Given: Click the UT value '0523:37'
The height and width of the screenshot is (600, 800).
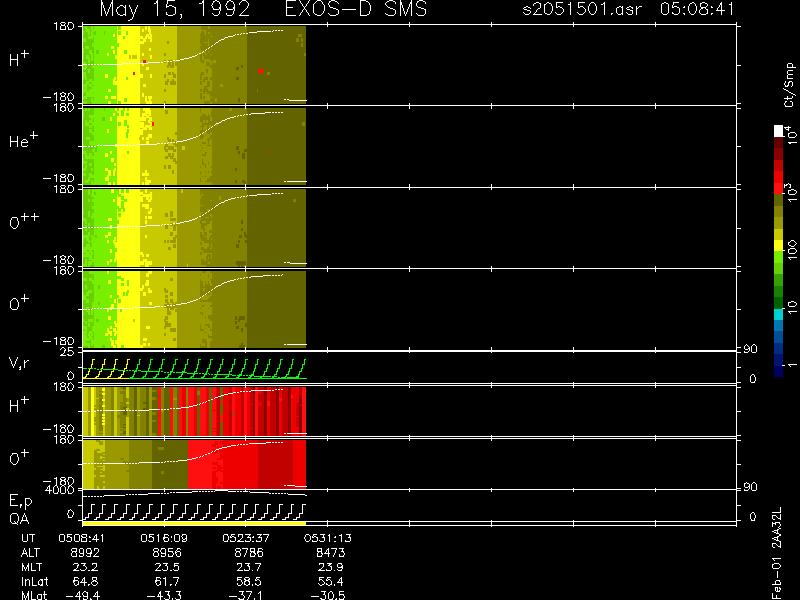Looking at the screenshot, I should 245,538.
